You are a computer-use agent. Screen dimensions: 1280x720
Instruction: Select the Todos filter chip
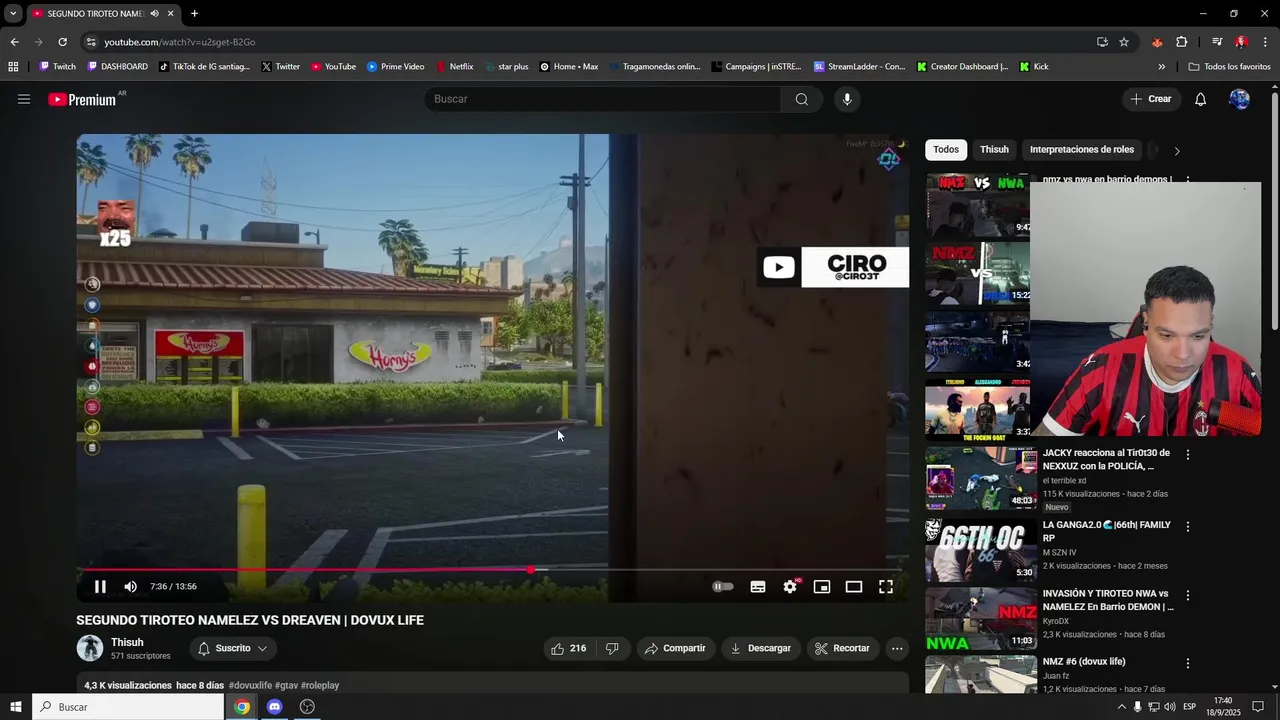[x=946, y=150]
